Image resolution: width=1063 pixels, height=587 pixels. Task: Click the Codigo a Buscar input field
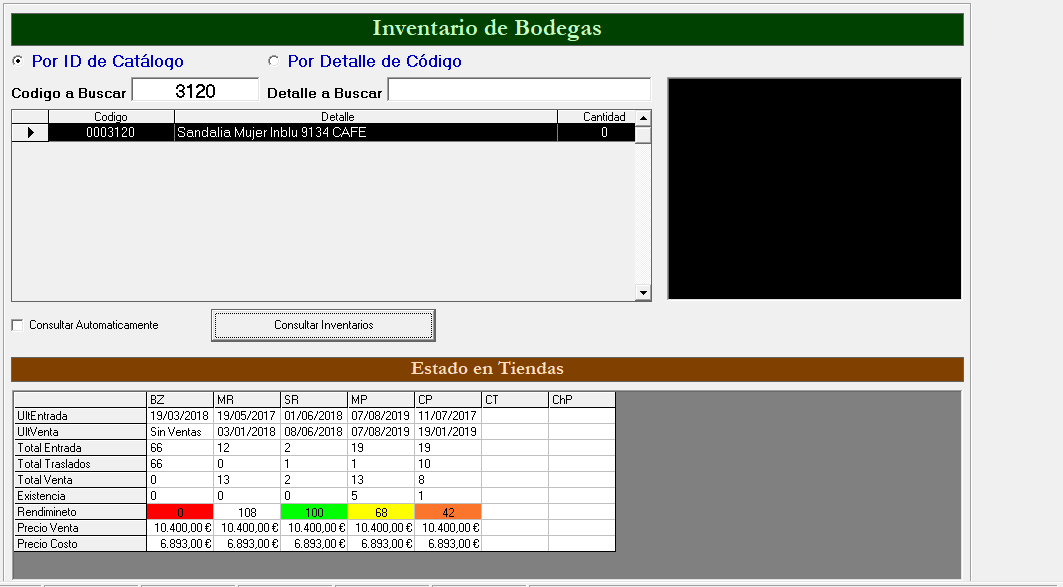pyautogui.click(x=195, y=91)
